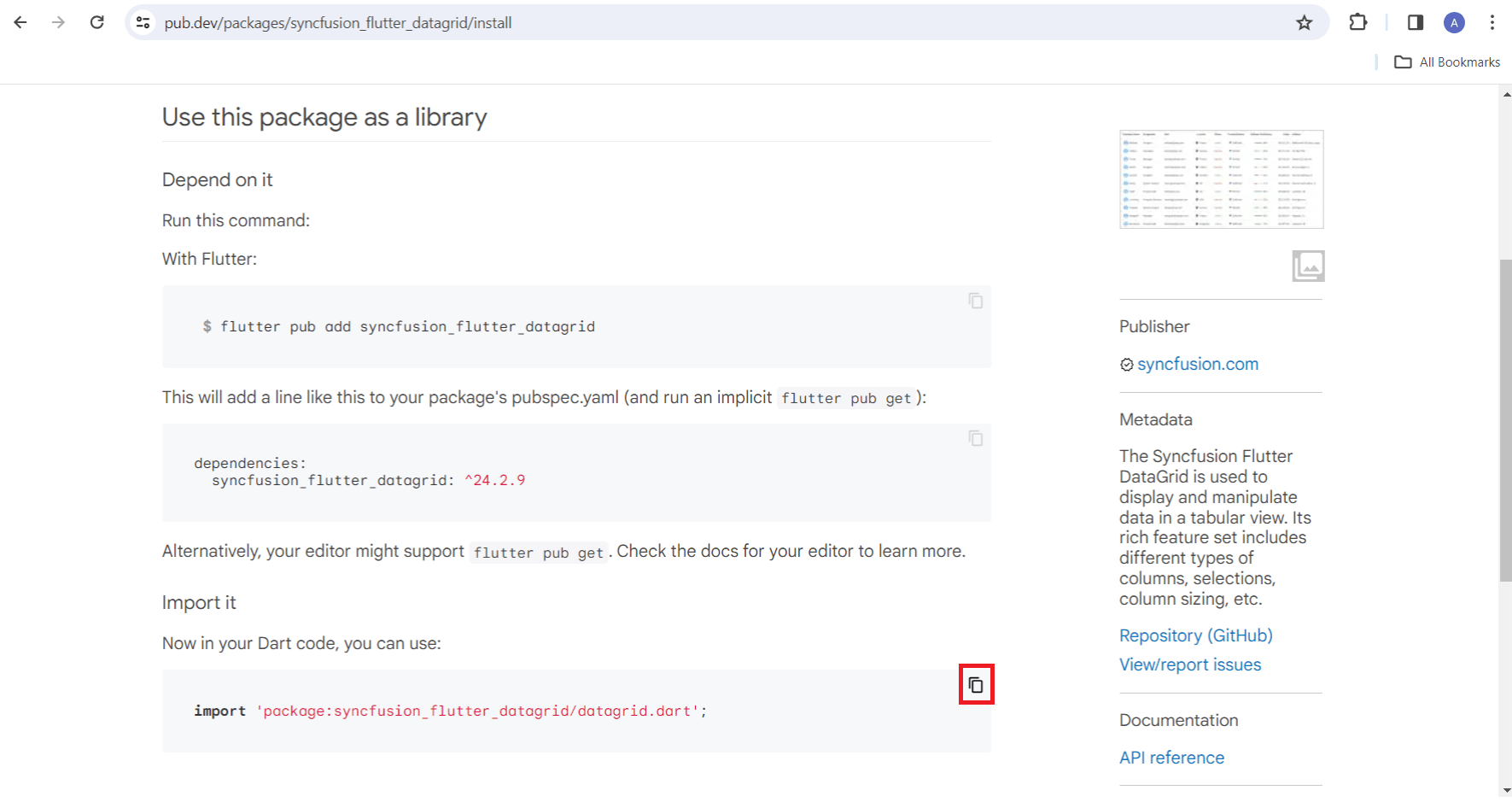Click the address bar URL field
Screen dimensions: 1512x802
726,23
